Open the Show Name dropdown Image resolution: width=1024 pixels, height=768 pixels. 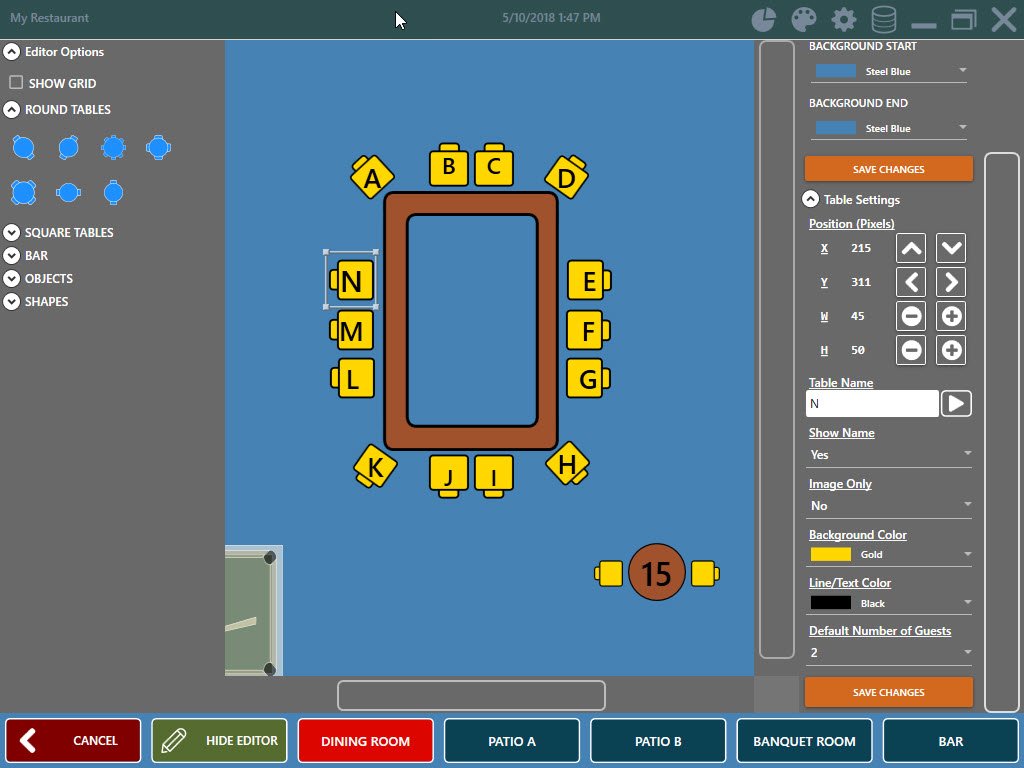889,454
